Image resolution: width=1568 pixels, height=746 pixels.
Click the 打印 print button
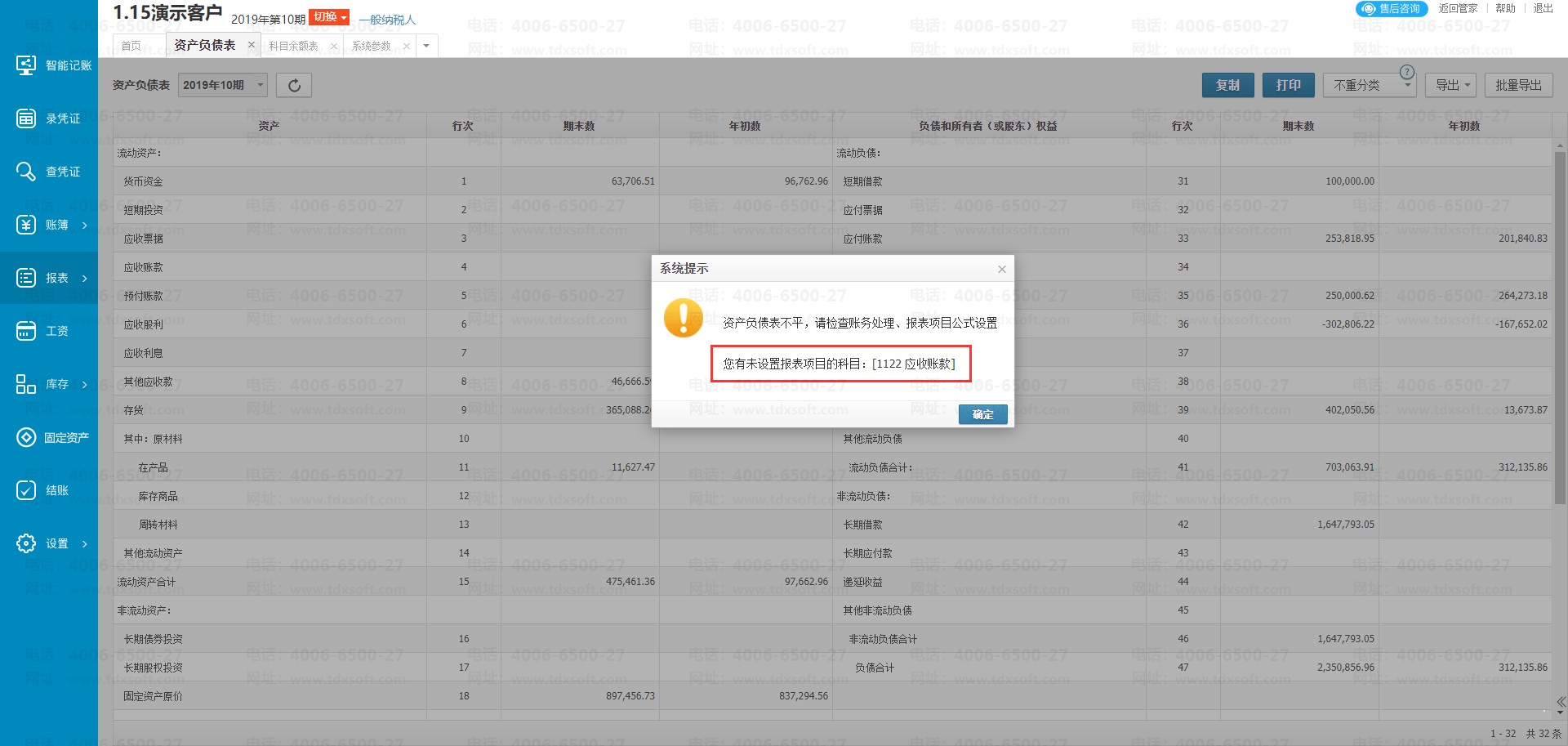tap(1288, 85)
